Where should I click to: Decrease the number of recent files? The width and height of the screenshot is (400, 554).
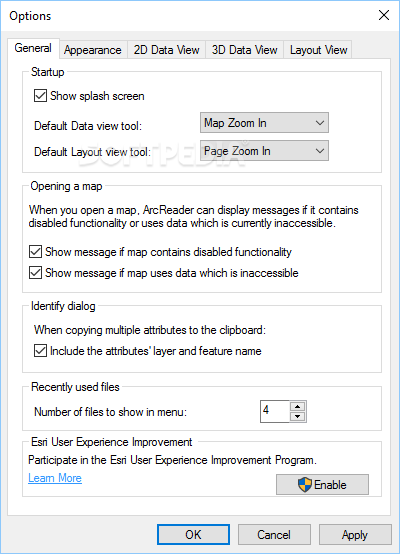298,417
